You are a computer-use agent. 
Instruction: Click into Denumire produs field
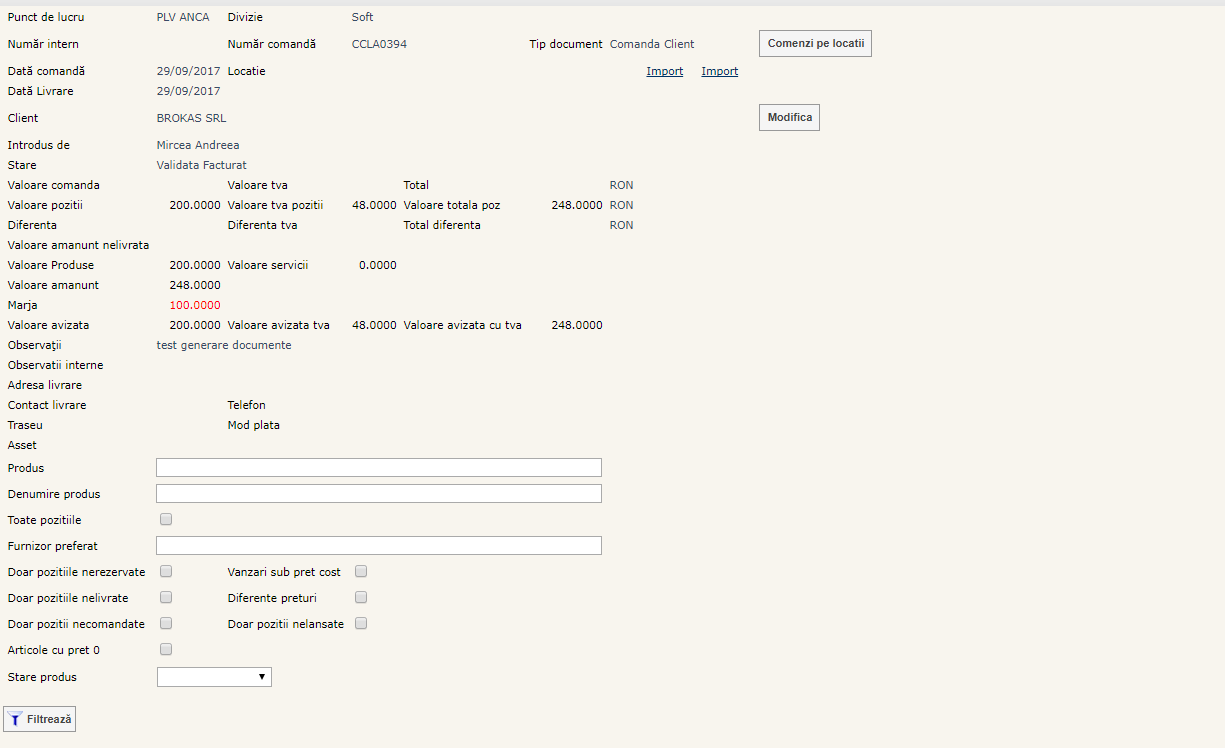point(379,494)
